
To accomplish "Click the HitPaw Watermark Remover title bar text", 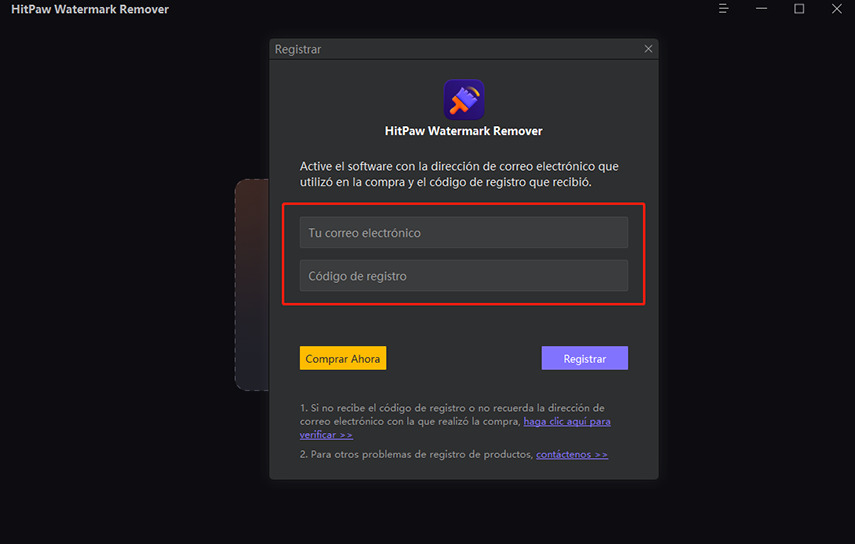I will click(90, 9).
